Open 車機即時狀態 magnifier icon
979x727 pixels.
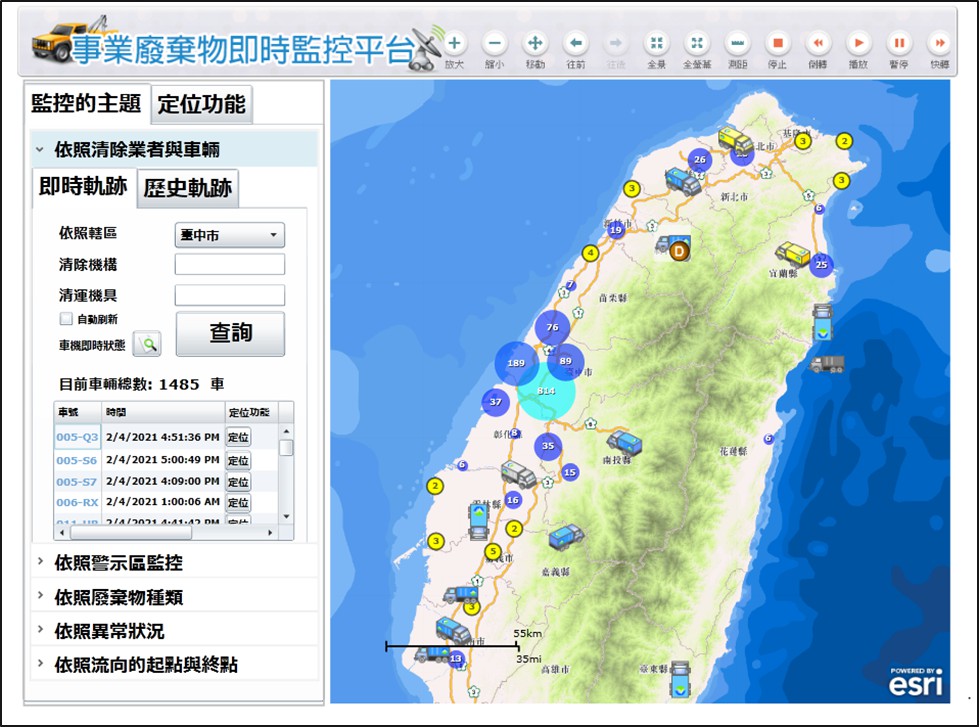147,344
